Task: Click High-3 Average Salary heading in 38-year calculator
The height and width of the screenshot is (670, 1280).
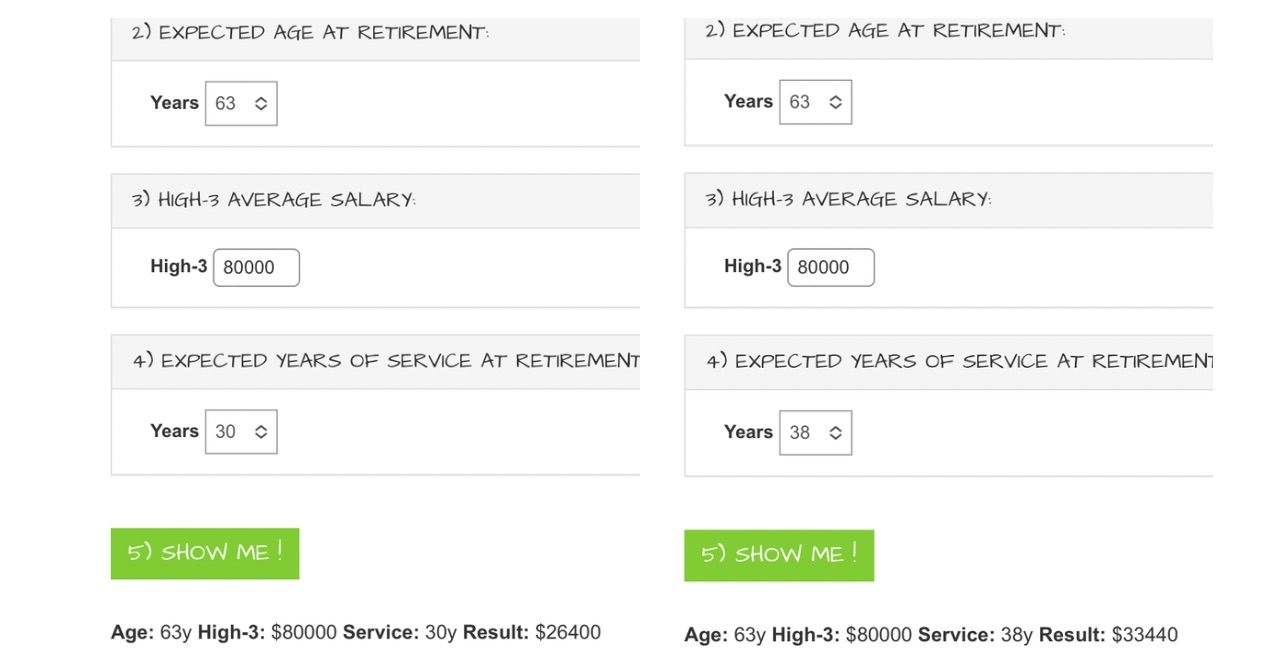Action: click(849, 198)
